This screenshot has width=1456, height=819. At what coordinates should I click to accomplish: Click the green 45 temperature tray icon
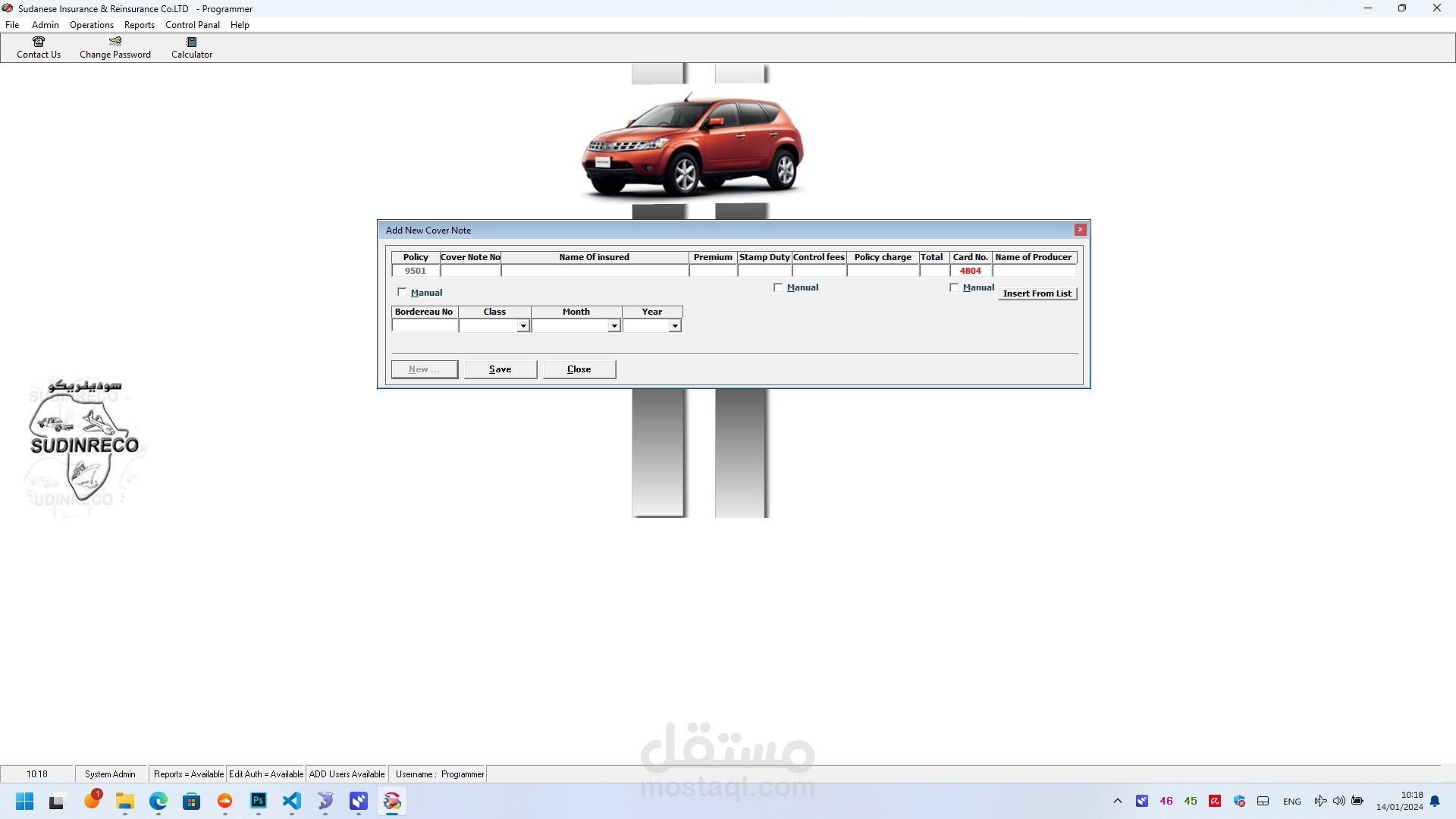(1191, 801)
